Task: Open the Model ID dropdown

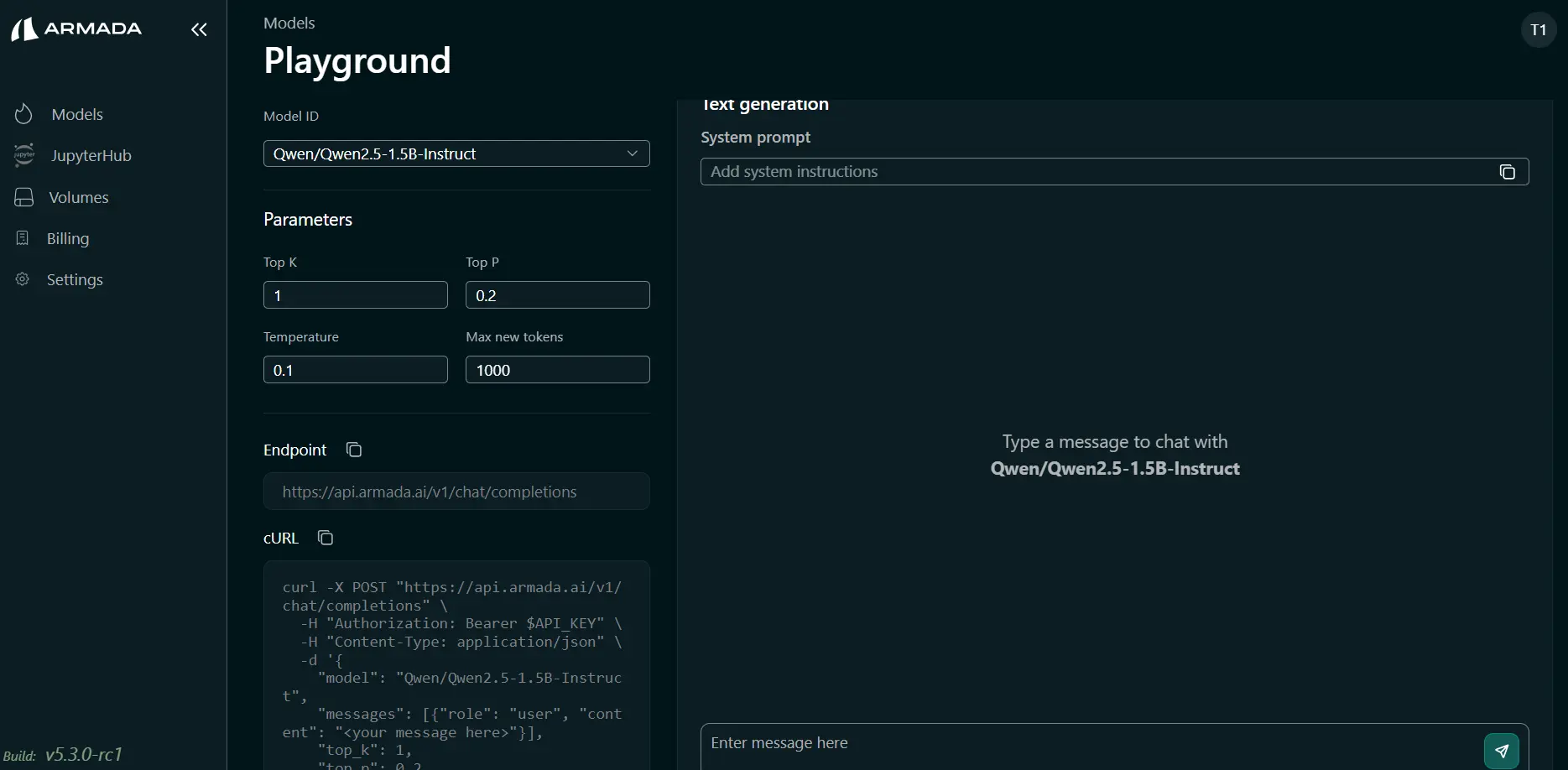Action: (x=456, y=153)
